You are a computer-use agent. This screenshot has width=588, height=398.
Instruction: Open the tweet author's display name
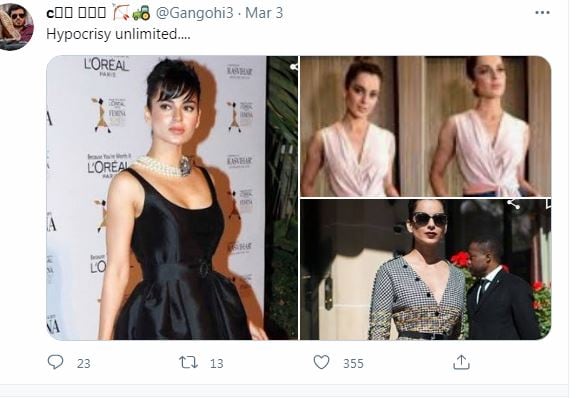[76, 13]
